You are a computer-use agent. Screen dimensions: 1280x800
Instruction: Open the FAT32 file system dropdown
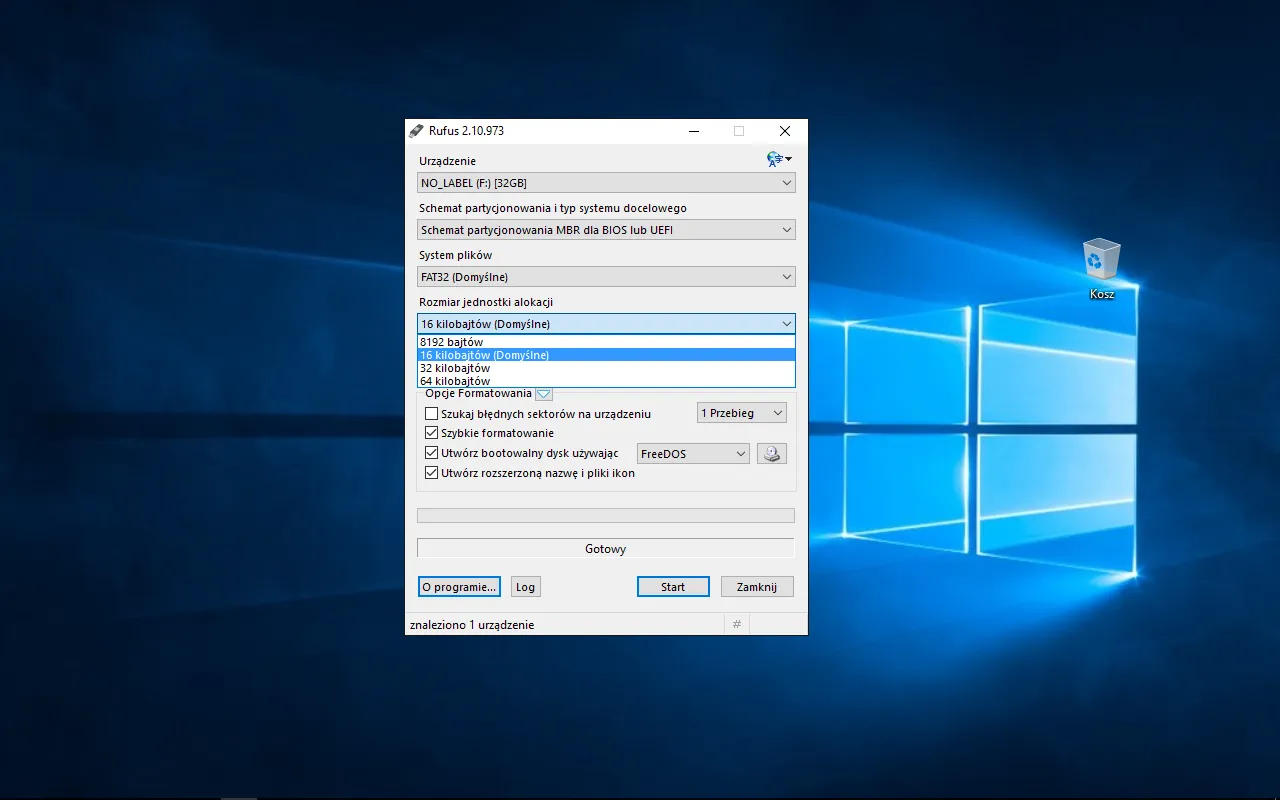coord(606,277)
